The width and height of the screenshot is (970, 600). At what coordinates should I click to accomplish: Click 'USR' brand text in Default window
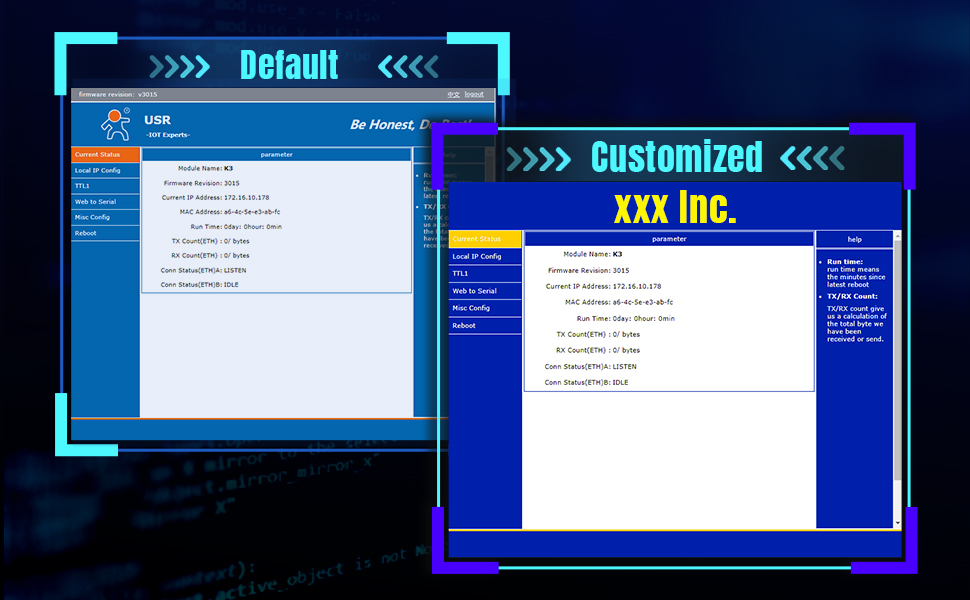158,120
